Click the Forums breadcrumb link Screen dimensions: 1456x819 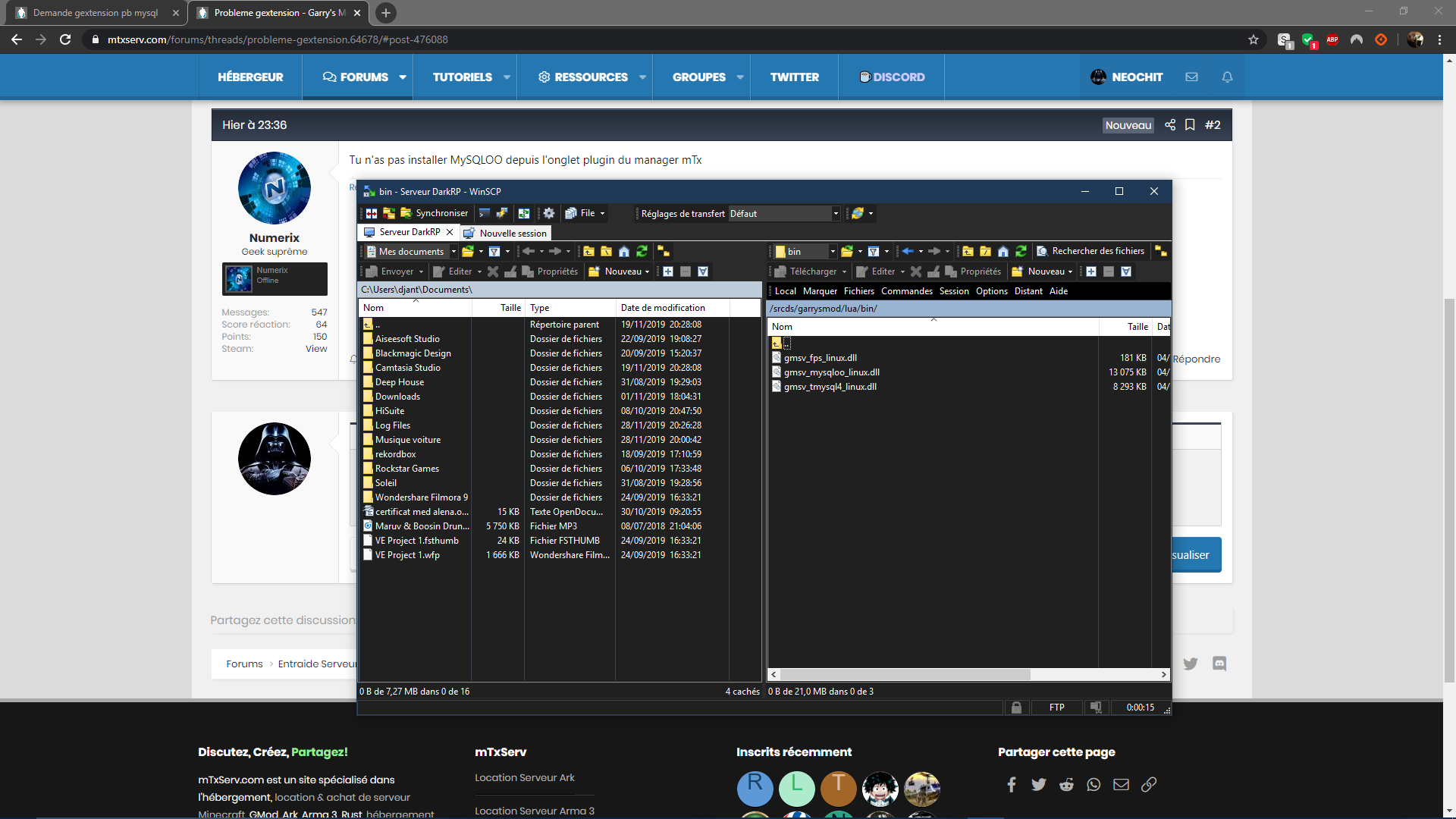click(x=244, y=664)
